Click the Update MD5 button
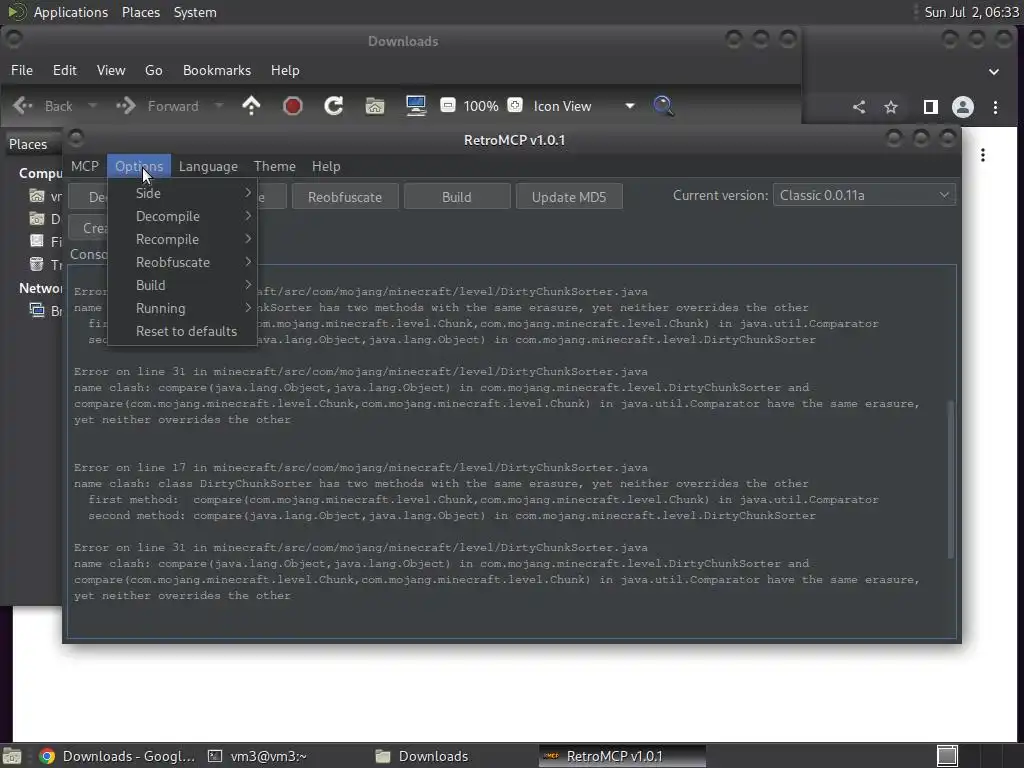The image size is (1024, 768). coord(569,197)
